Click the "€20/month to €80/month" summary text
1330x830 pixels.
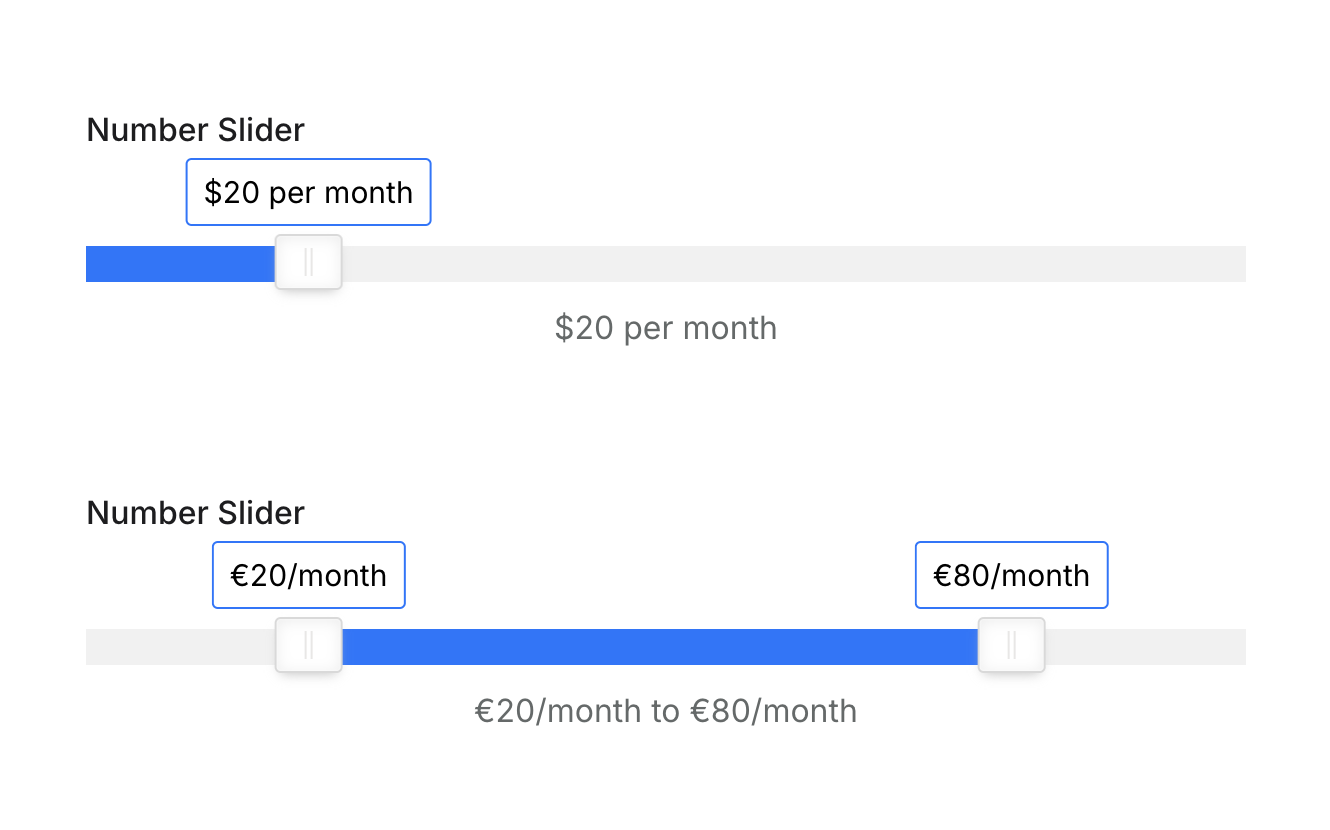[x=666, y=711]
